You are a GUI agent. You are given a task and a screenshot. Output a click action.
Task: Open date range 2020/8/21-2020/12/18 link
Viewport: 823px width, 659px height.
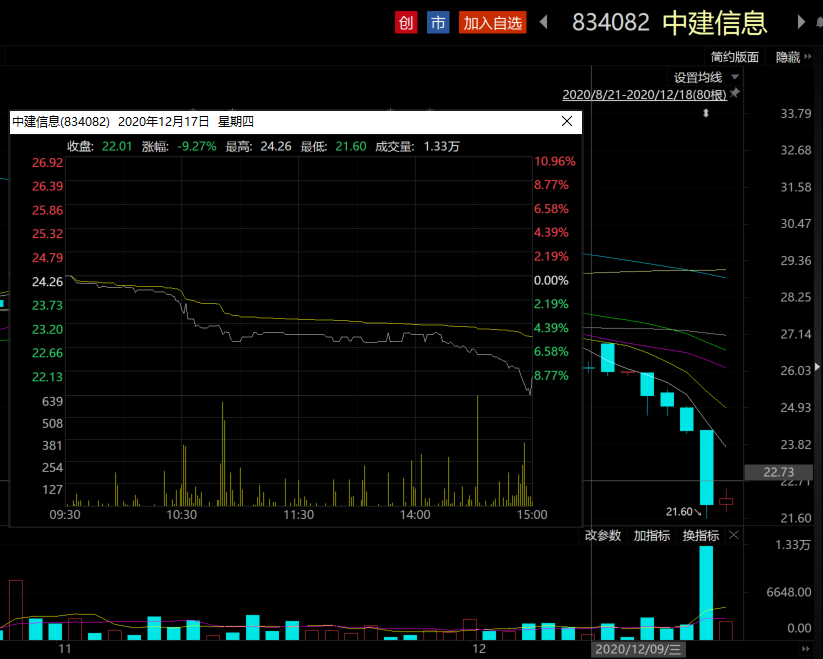(644, 94)
